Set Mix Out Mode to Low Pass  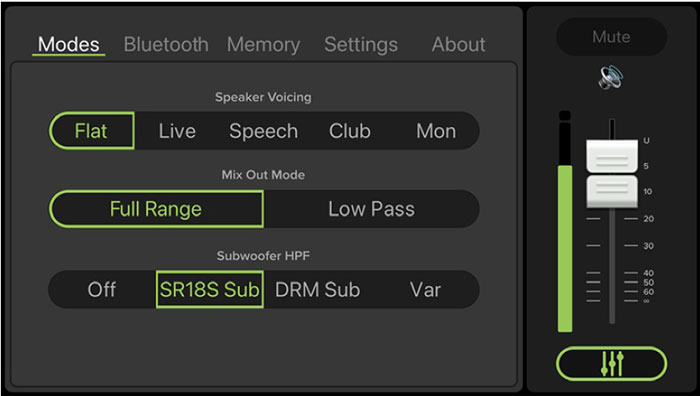(x=371, y=209)
